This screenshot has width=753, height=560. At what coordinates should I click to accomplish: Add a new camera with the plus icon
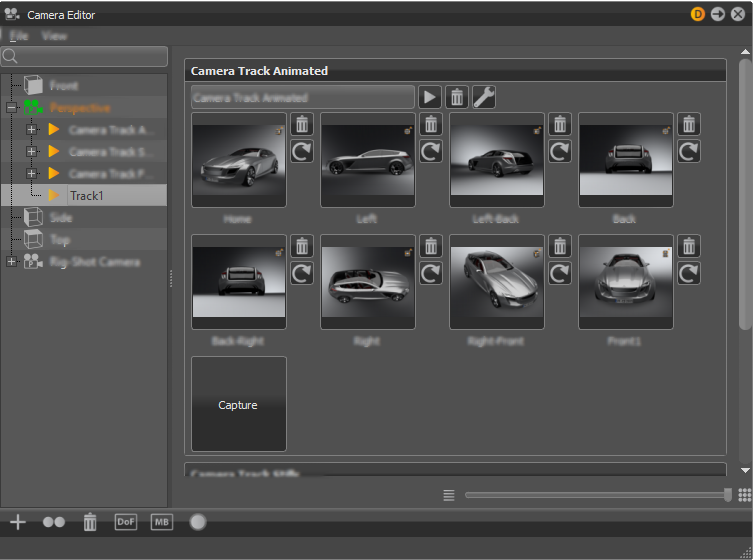[x=18, y=522]
